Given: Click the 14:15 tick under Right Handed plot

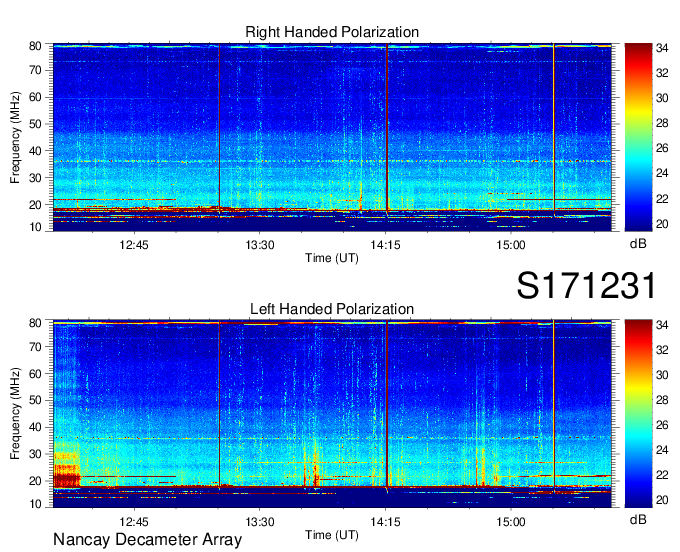Looking at the screenshot, I should pyautogui.click(x=385, y=245).
